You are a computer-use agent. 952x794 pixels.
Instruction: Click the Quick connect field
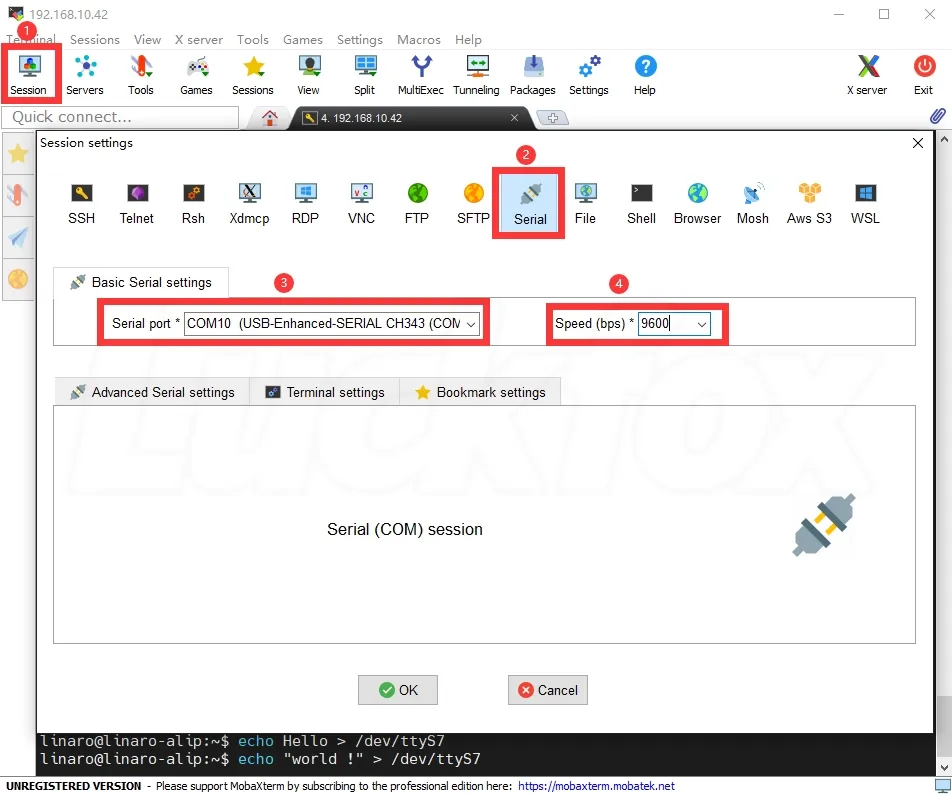tap(120, 117)
